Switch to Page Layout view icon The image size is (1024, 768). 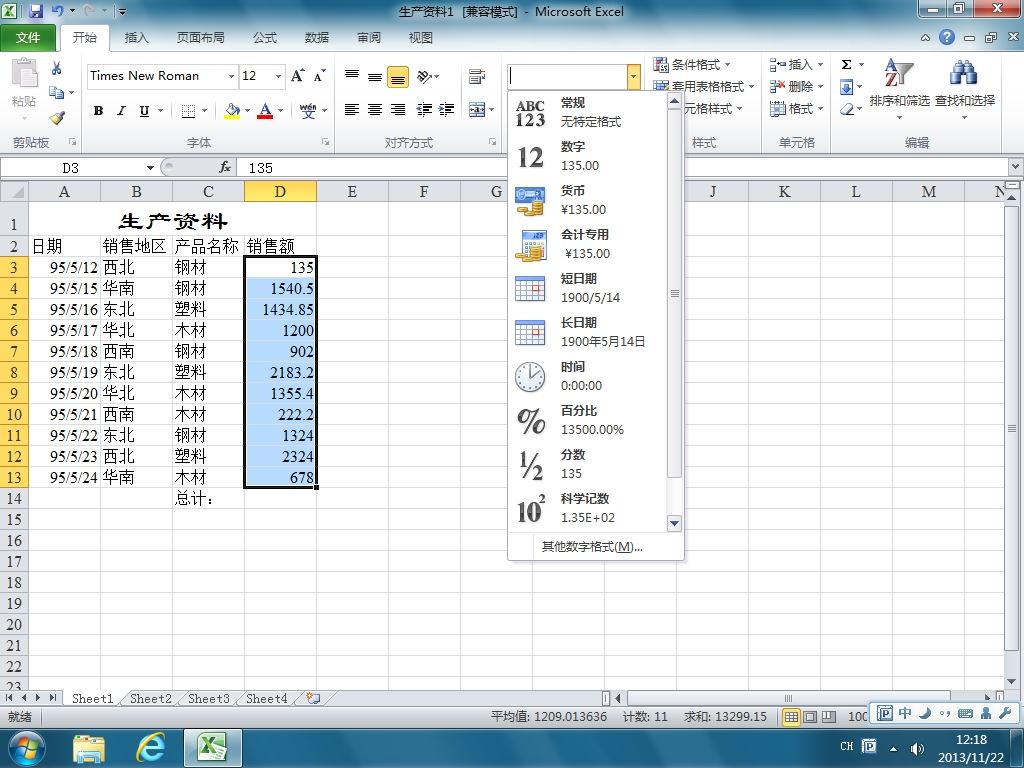(x=810, y=716)
